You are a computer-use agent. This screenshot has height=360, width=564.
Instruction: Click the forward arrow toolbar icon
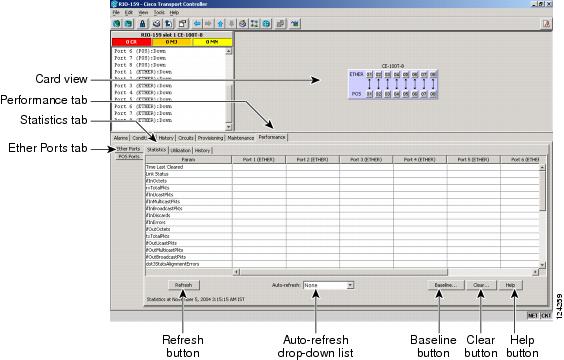(208, 24)
